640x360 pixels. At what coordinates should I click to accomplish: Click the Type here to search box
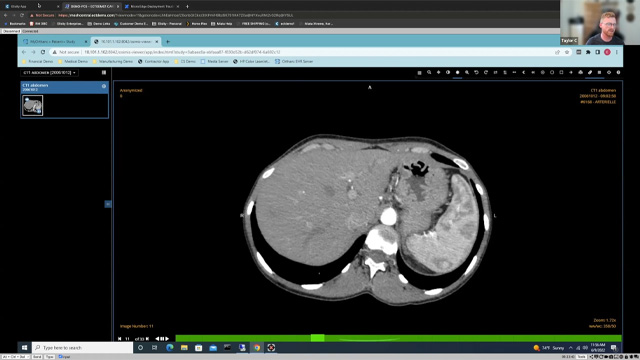[x=82, y=348]
